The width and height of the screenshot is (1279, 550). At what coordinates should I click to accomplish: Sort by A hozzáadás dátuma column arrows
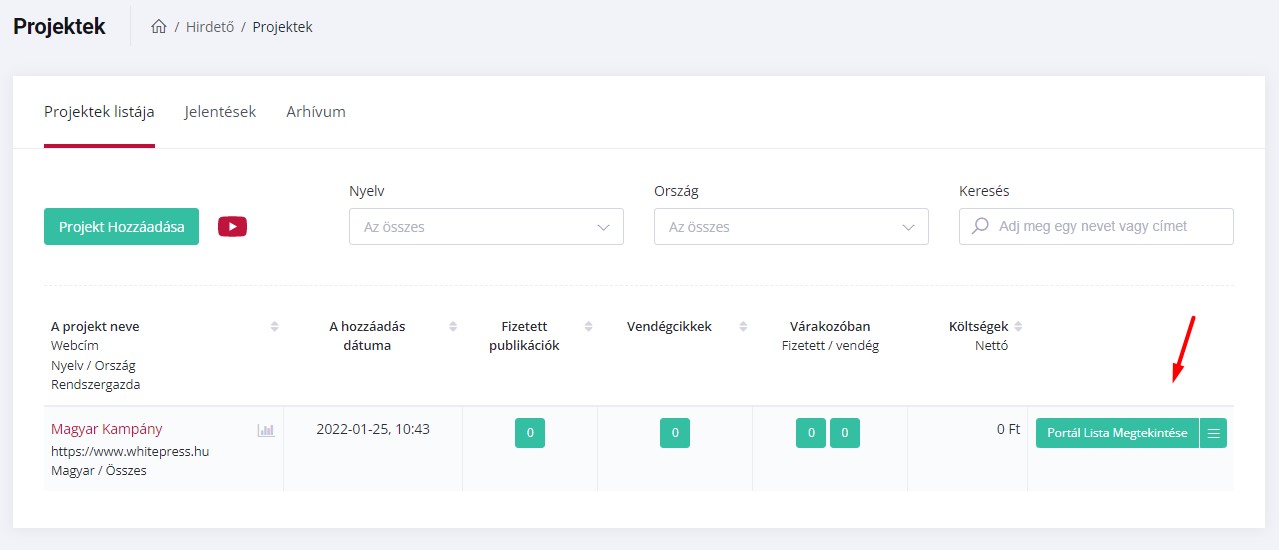pyautogui.click(x=453, y=327)
